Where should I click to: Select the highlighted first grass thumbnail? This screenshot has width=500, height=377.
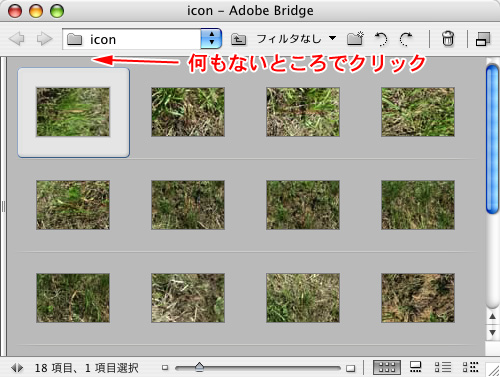(73, 112)
